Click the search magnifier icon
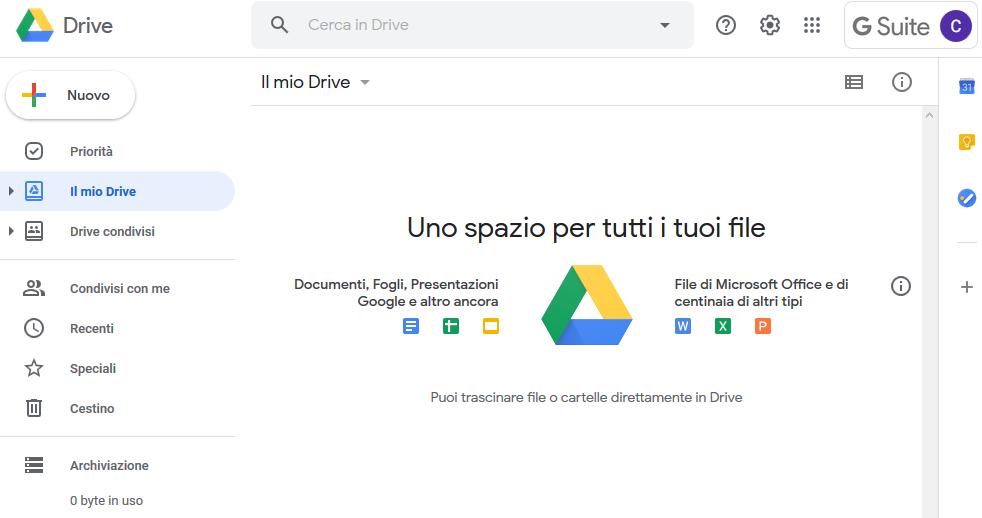This screenshot has height=518, width=982. click(279, 25)
